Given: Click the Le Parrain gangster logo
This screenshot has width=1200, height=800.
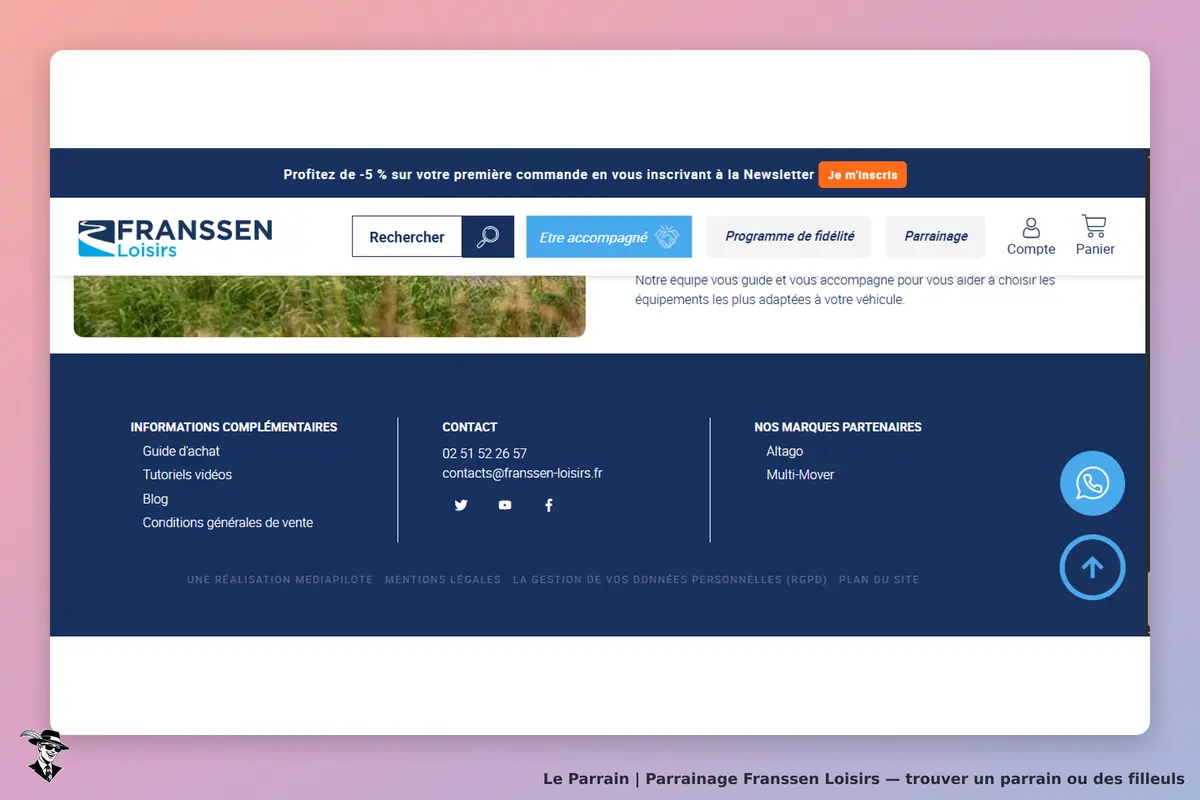Looking at the screenshot, I should point(44,755).
